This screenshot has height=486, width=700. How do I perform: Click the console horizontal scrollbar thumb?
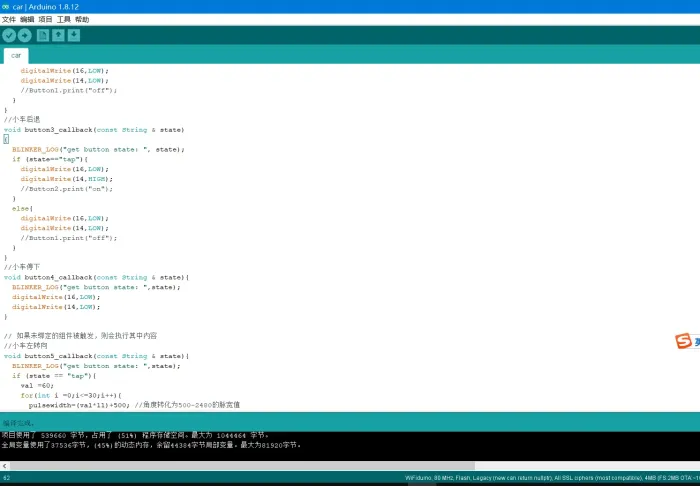pyautogui.click(x=242, y=466)
